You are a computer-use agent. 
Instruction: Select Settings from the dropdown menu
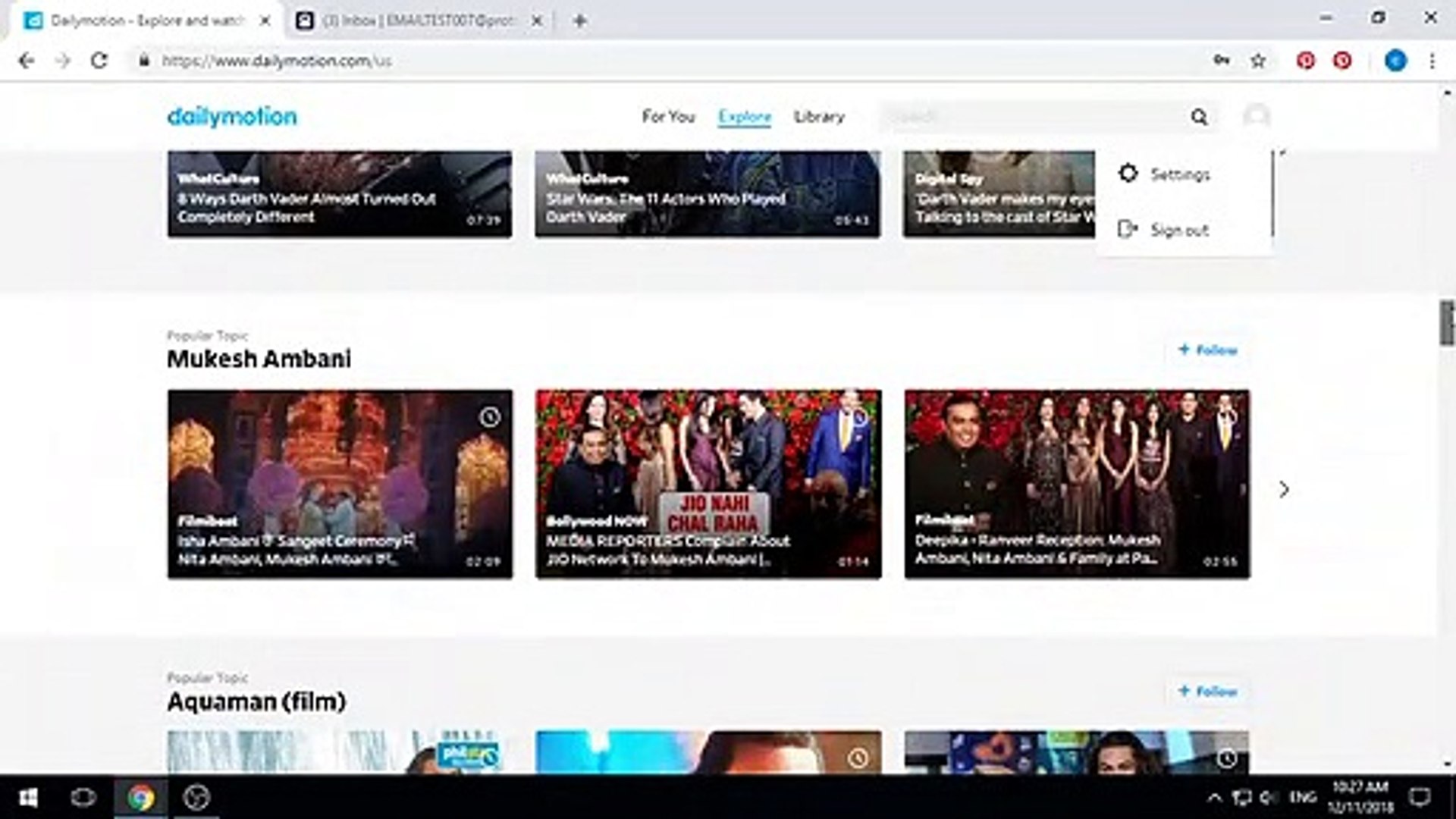[x=1179, y=174]
